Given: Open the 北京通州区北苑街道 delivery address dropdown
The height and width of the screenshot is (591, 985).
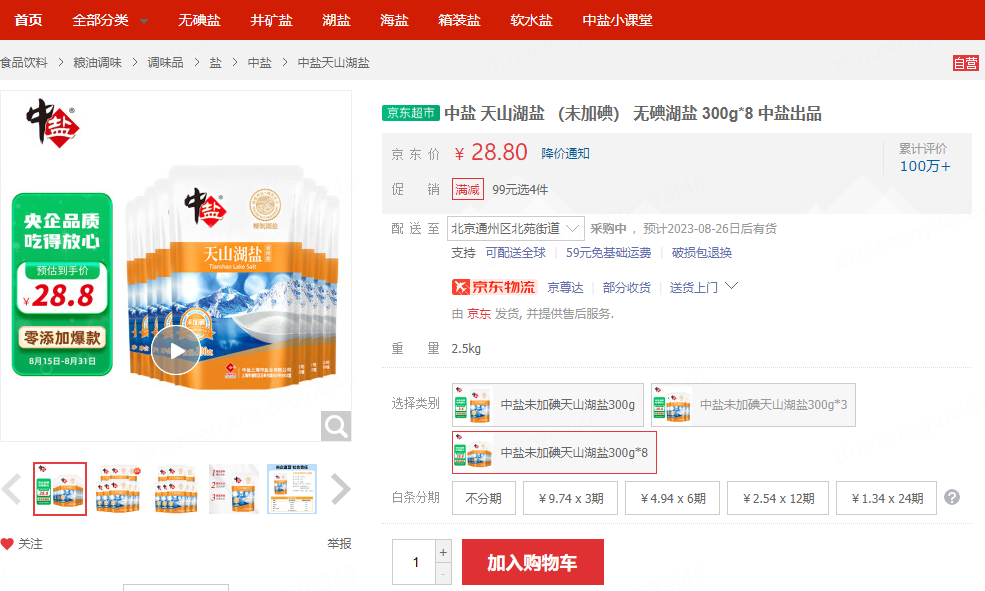Looking at the screenshot, I should pos(516,229).
